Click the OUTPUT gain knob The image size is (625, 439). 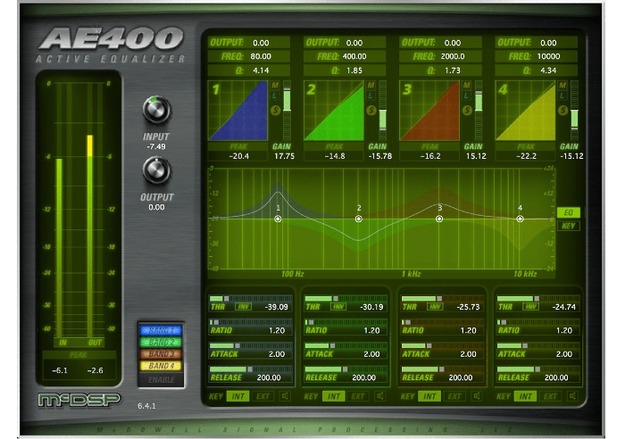pyautogui.click(x=157, y=171)
